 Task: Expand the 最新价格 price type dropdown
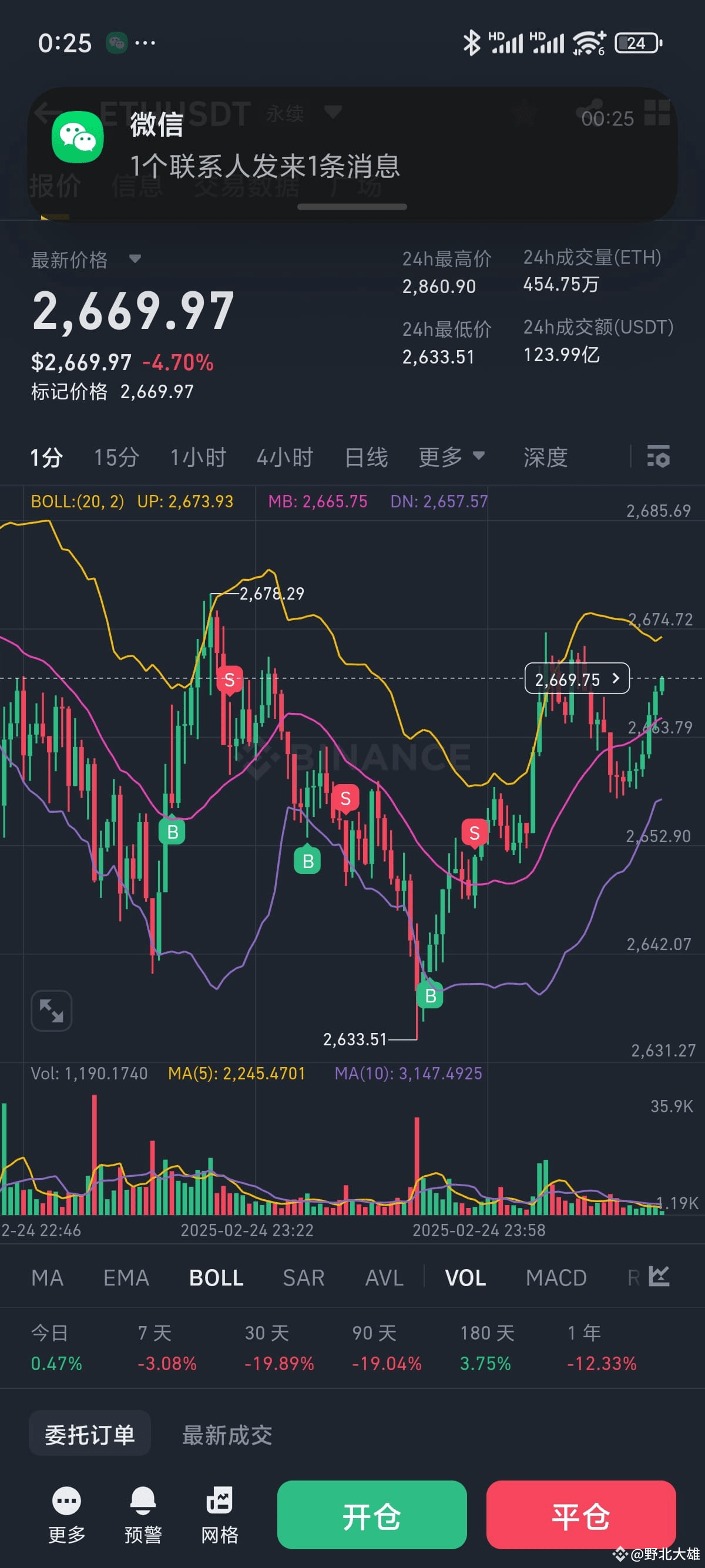click(x=135, y=260)
